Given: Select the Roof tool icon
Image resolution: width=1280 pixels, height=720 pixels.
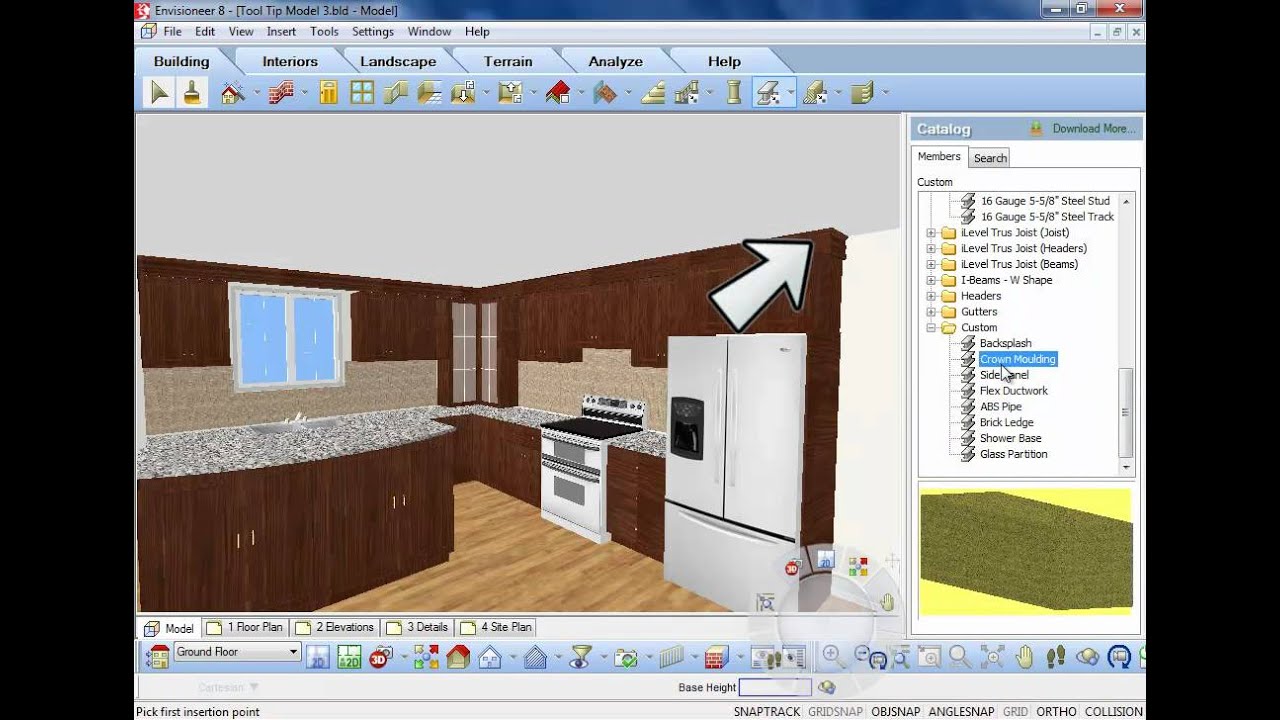Looking at the screenshot, I should click(557, 93).
